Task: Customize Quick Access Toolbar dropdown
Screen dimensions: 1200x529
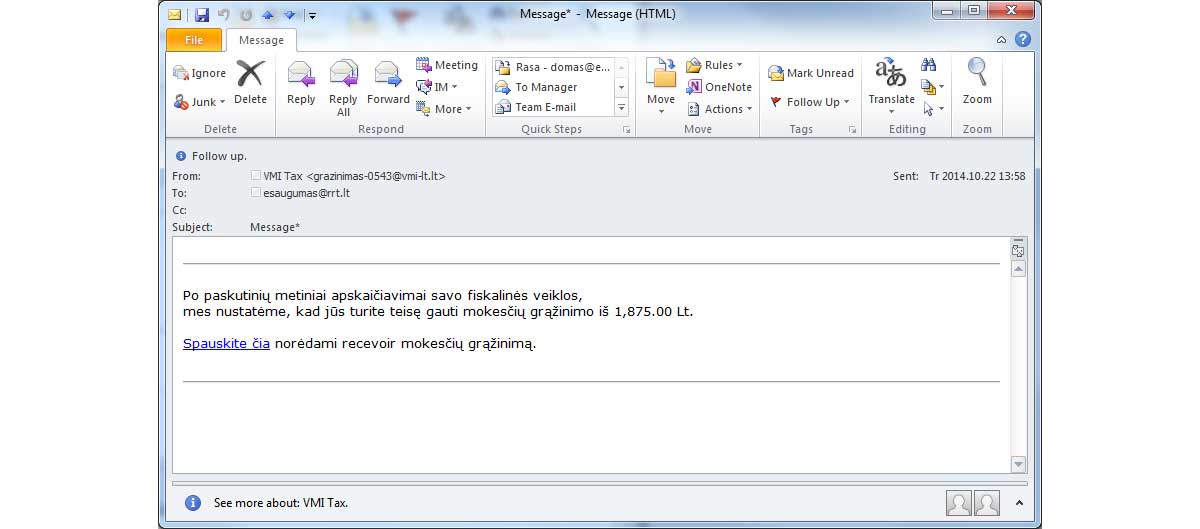Action: tap(312, 15)
